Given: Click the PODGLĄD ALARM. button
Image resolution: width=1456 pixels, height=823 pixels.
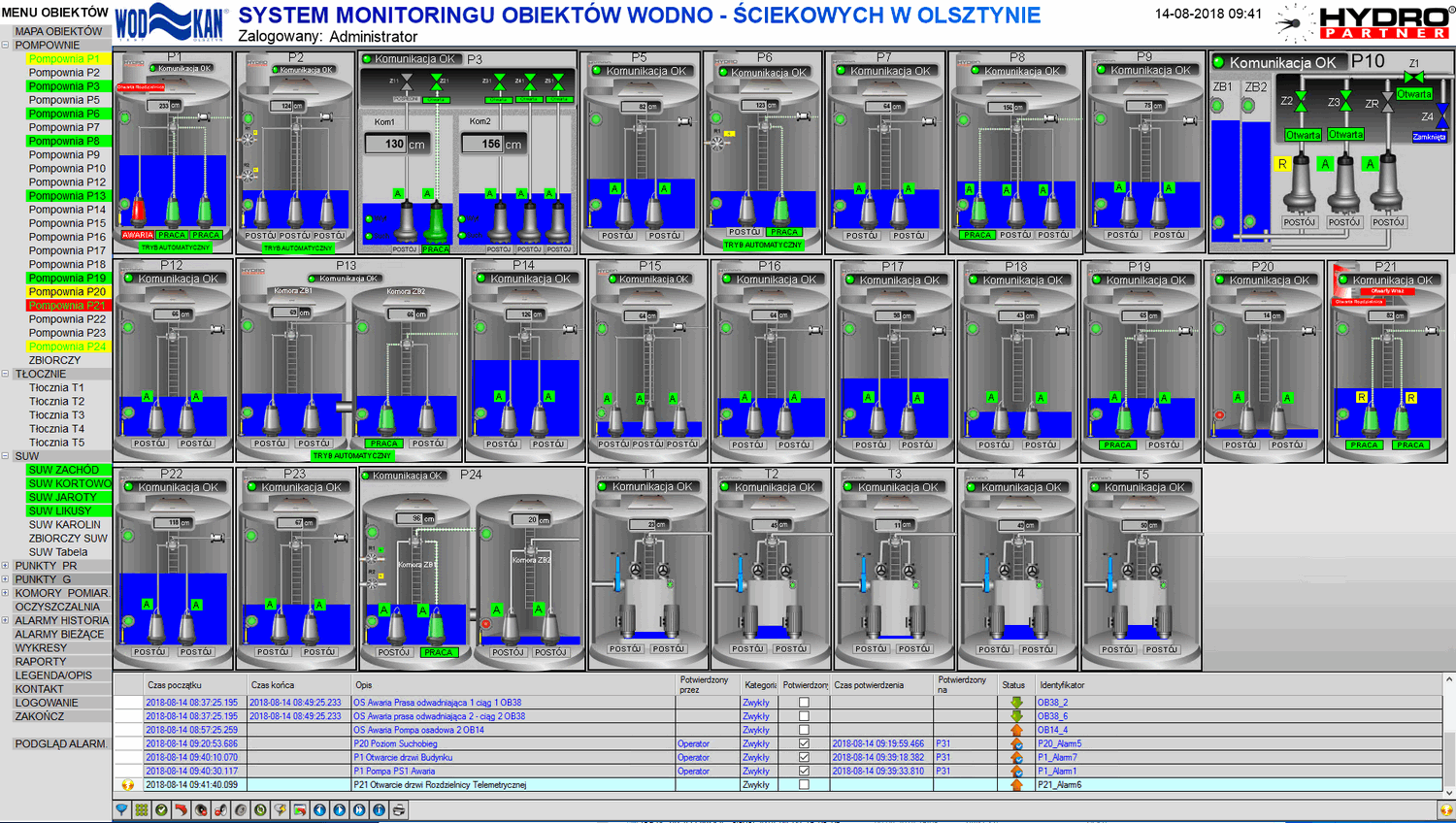Looking at the screenshot, I should [x=60, y=743].
